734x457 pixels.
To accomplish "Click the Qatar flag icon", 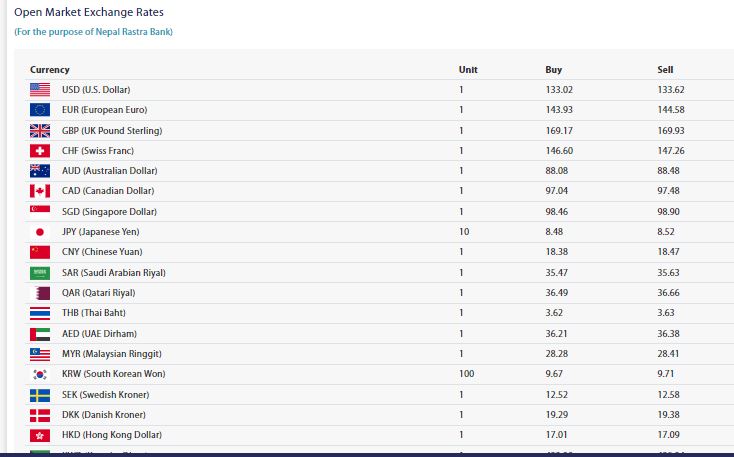I will point(40,293).
